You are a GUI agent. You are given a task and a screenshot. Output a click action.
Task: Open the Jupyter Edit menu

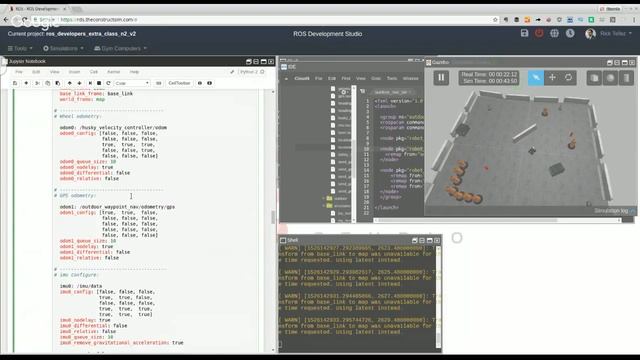(36, 72)
